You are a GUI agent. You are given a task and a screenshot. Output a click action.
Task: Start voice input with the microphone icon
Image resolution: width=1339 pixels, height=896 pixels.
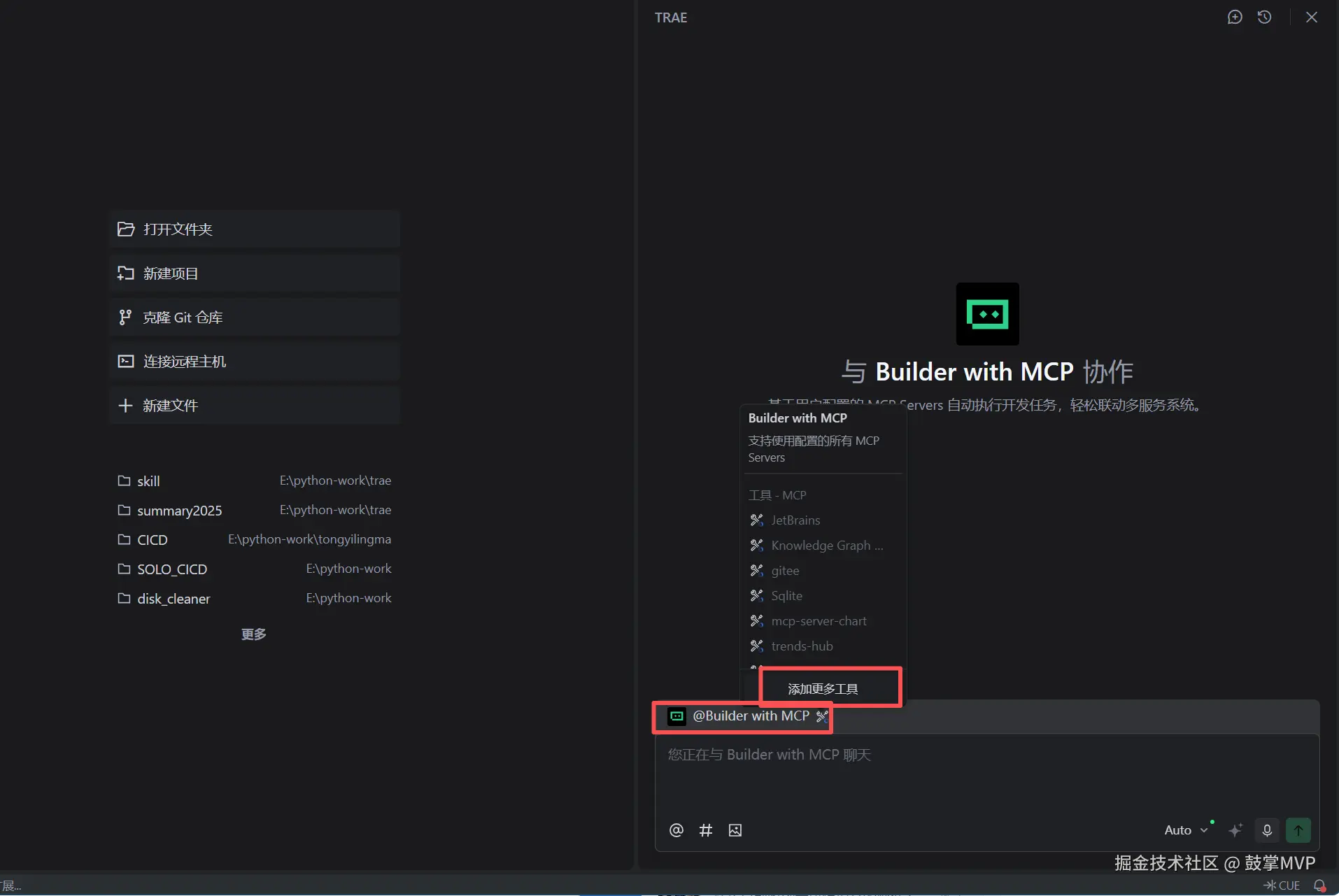coord(1267,830)
